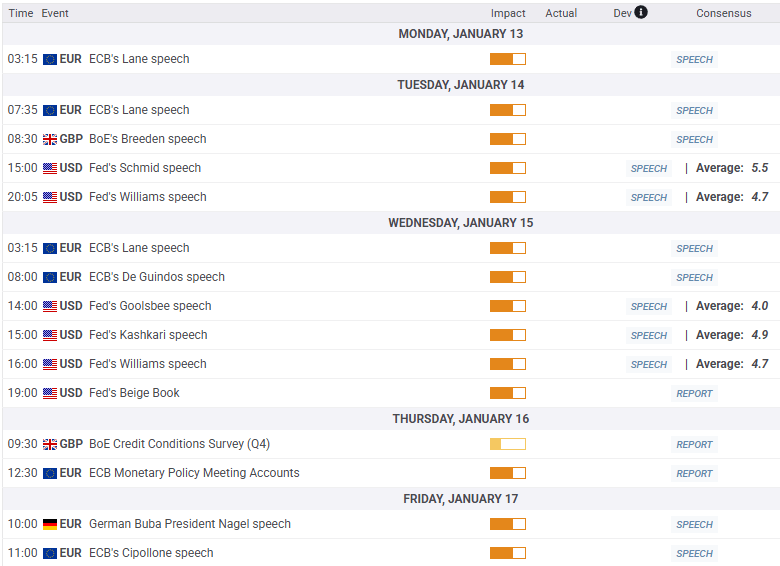Click the Friday, January 17 date header
This screenshot has height=566, width=780.
pyautogui.click(x=461, y=498)
